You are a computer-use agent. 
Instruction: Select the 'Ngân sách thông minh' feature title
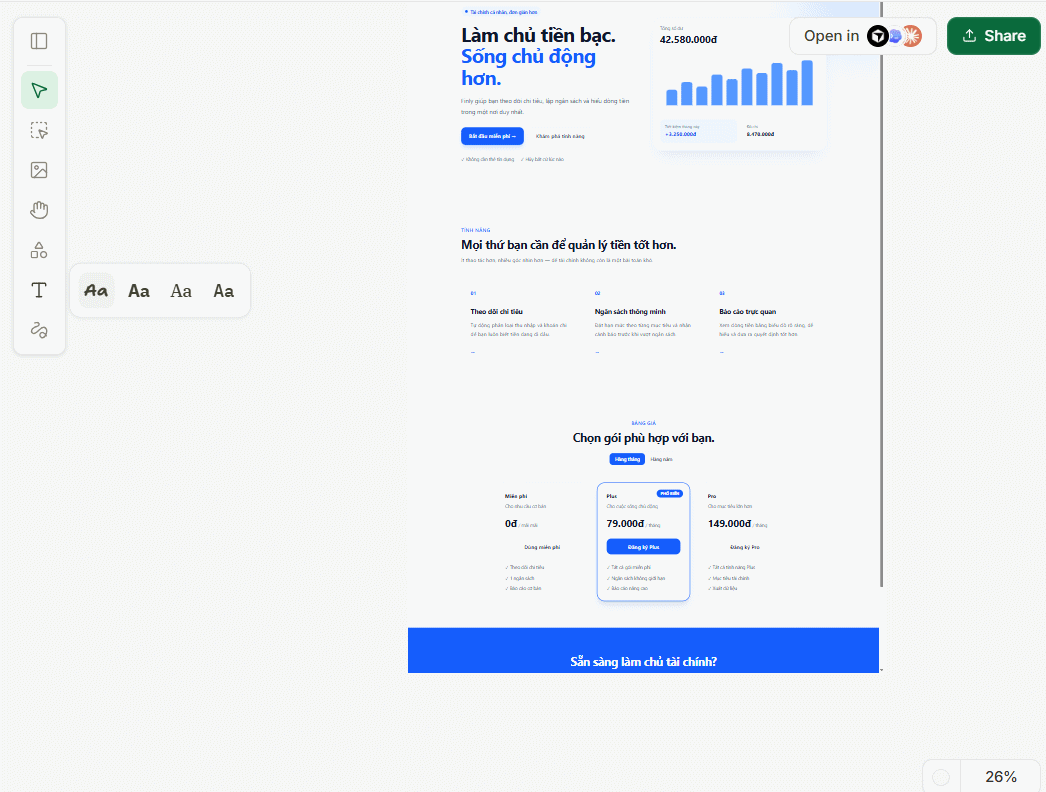[x=630, y=312]
